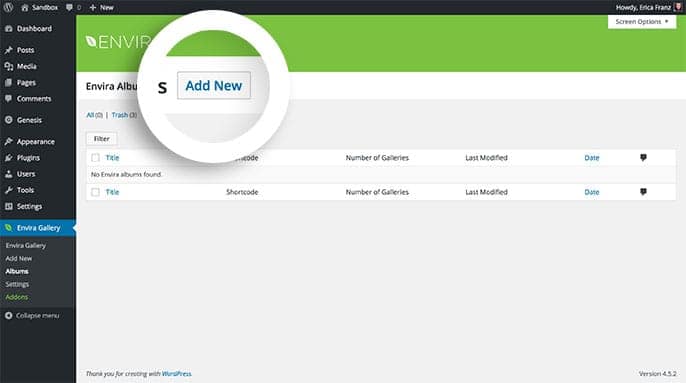
Task: Click the Users person icon
Action: pyautogui.click(x=8, y=174)
